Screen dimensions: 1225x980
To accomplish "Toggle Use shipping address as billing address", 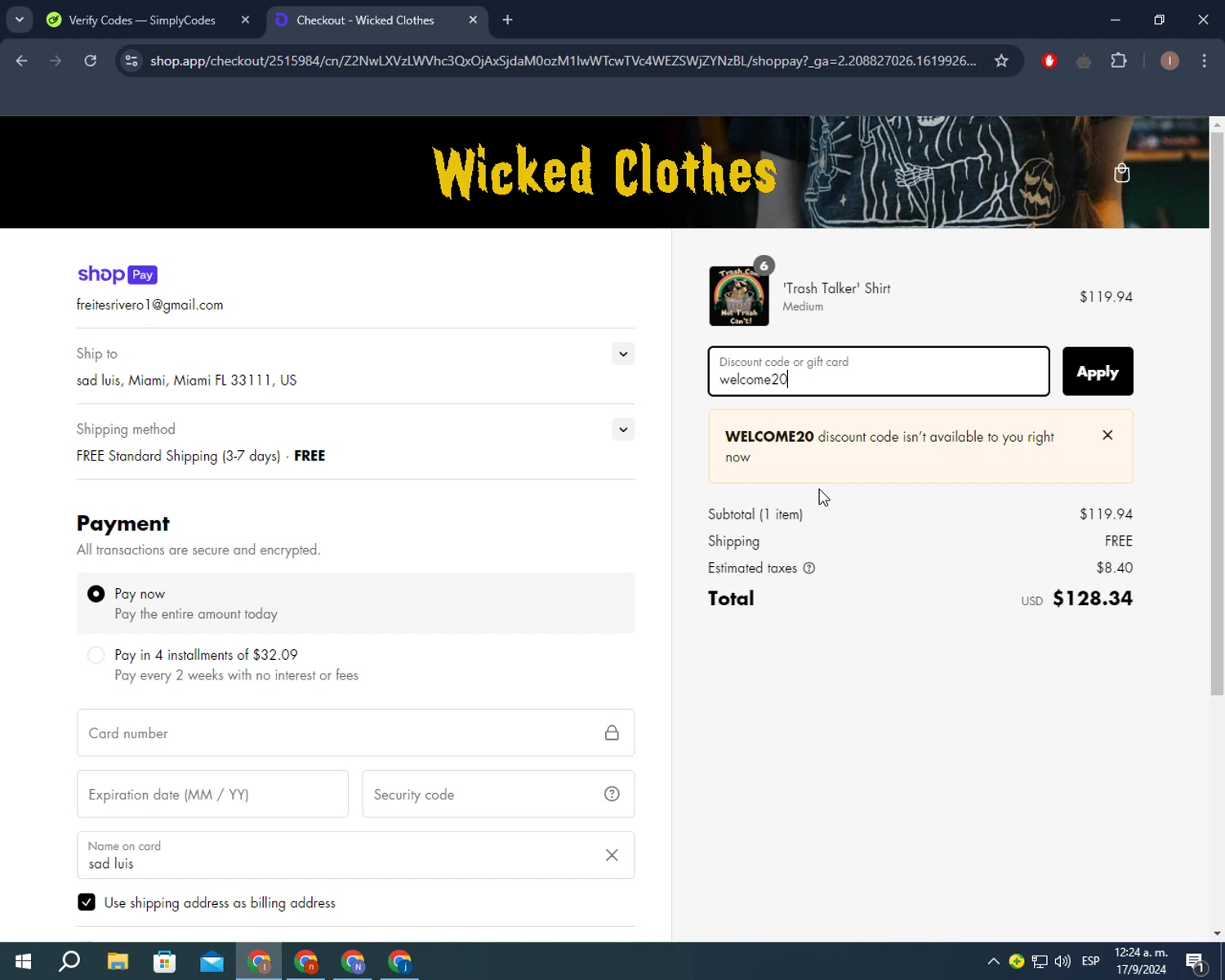I will click(x=87, y=902).
